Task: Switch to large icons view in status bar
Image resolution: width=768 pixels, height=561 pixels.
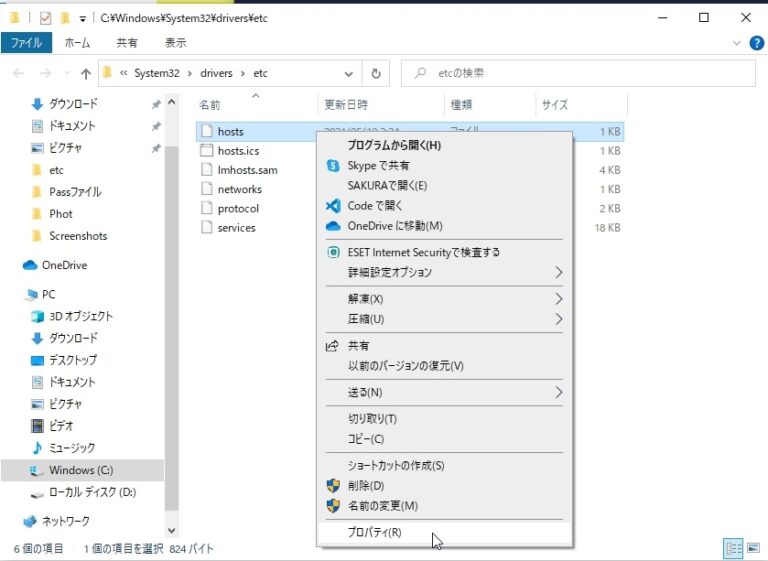Action: (752, 548)
